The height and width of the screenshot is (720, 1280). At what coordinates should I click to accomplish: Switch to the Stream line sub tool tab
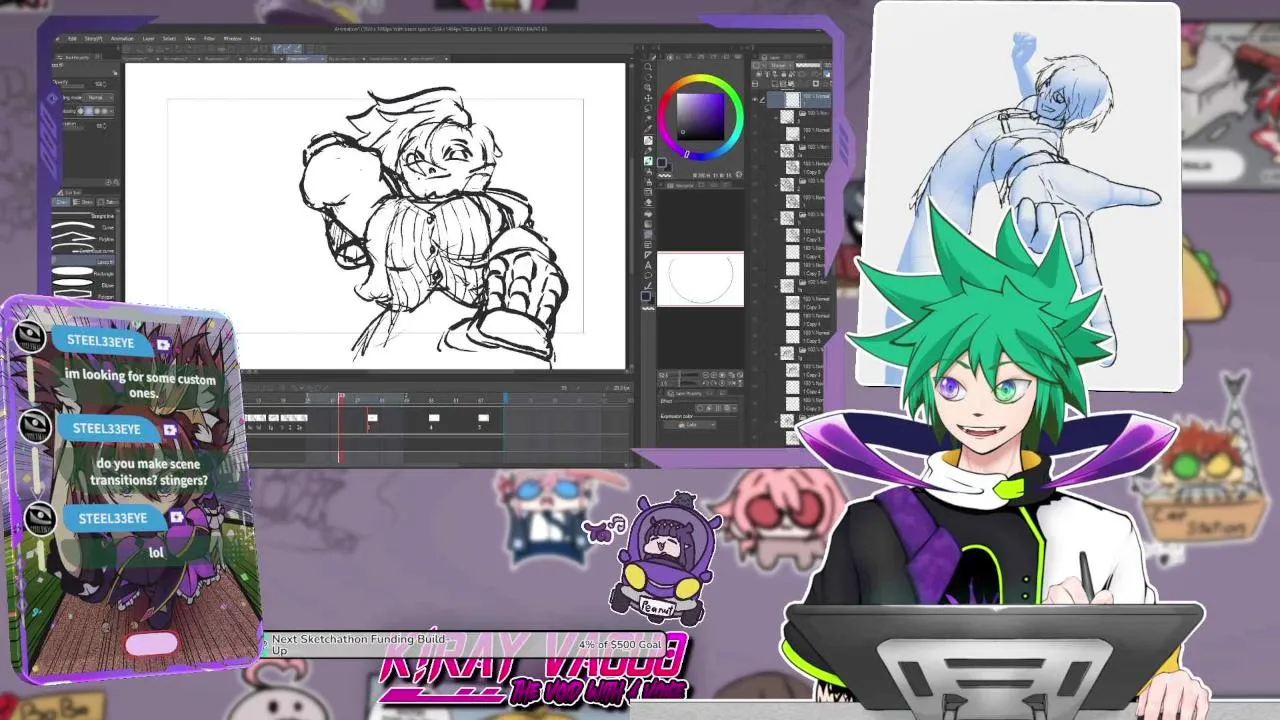tap(83, 202)
